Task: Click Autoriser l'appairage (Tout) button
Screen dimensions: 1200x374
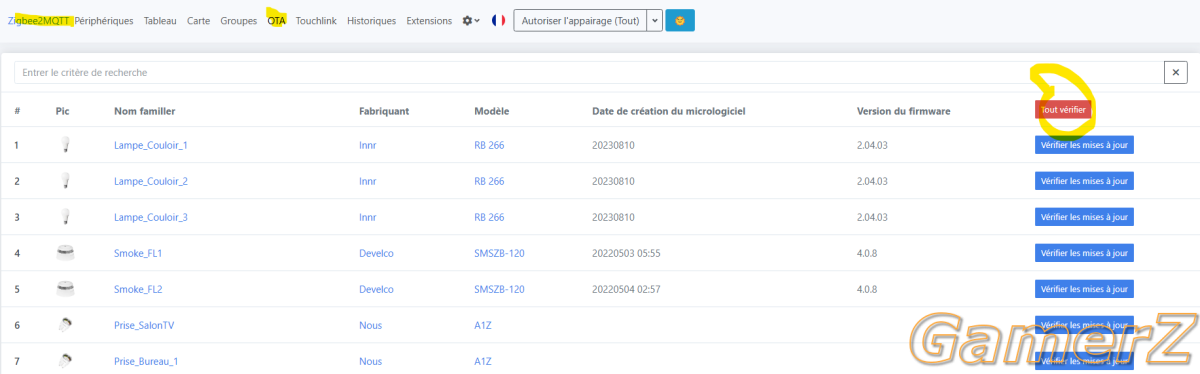Action: 581,20
